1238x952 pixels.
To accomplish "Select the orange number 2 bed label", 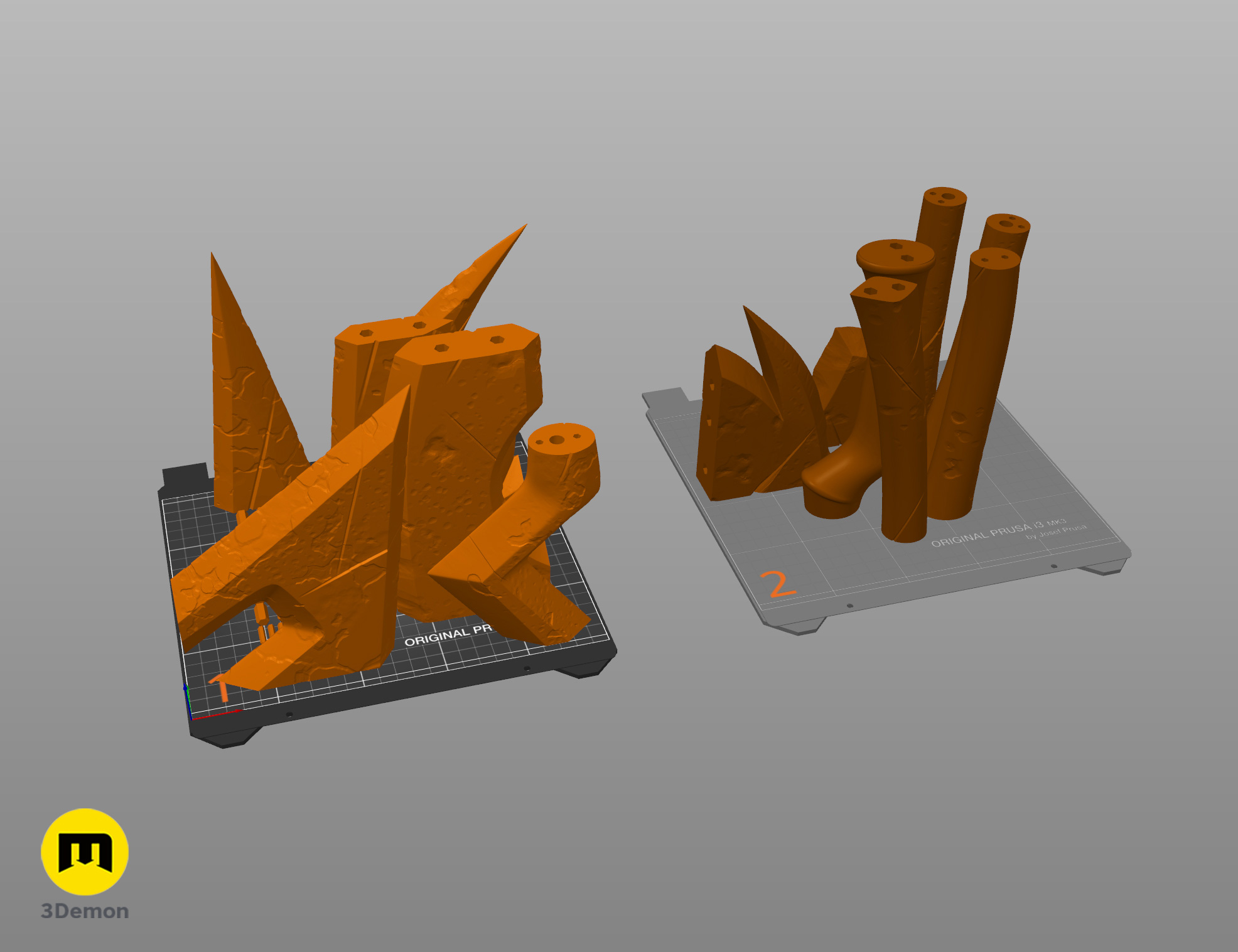I will click(777, 585).
